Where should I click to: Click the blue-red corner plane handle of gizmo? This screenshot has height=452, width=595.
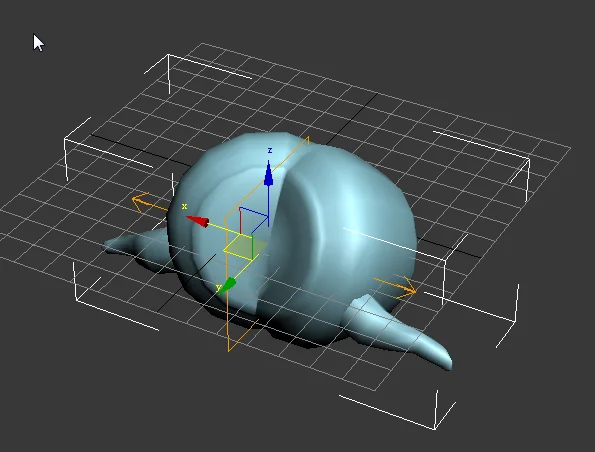(253, 219)
